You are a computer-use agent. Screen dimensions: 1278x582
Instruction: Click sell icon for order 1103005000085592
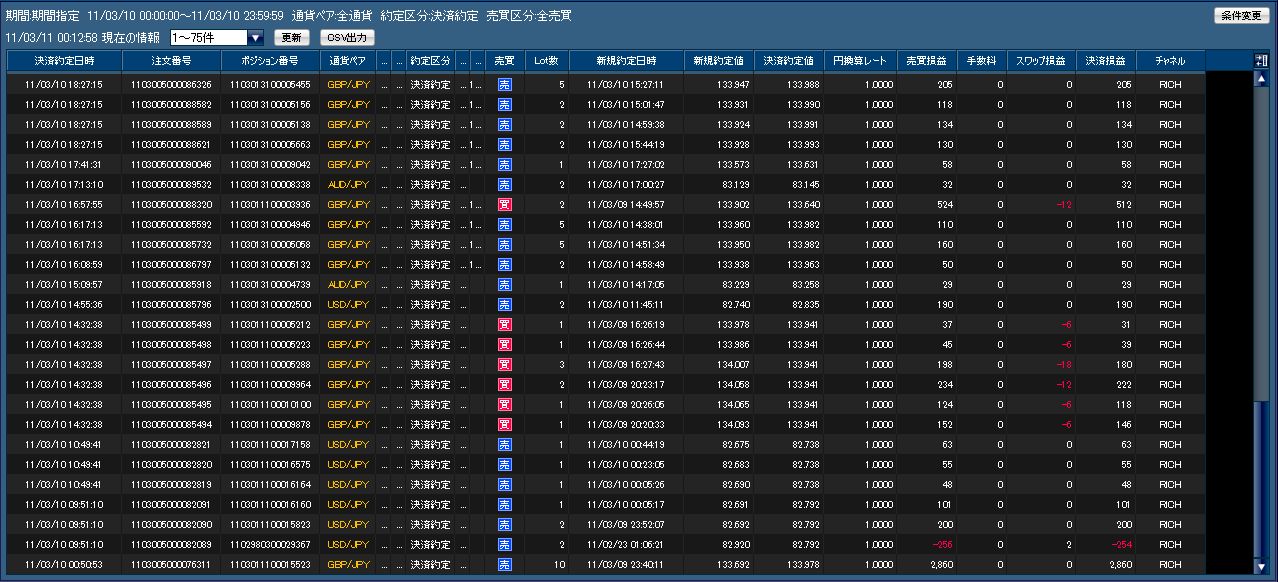tap(504, 224)
